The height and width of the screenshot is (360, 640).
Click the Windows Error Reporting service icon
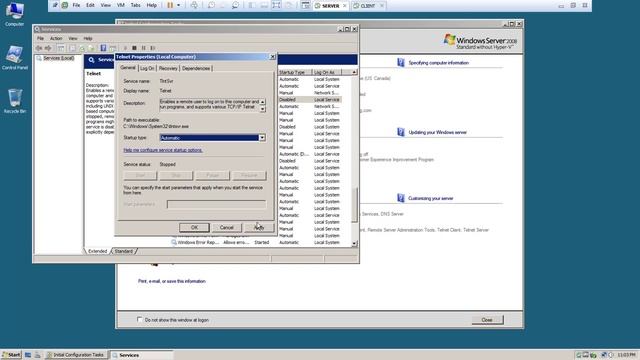174,242
